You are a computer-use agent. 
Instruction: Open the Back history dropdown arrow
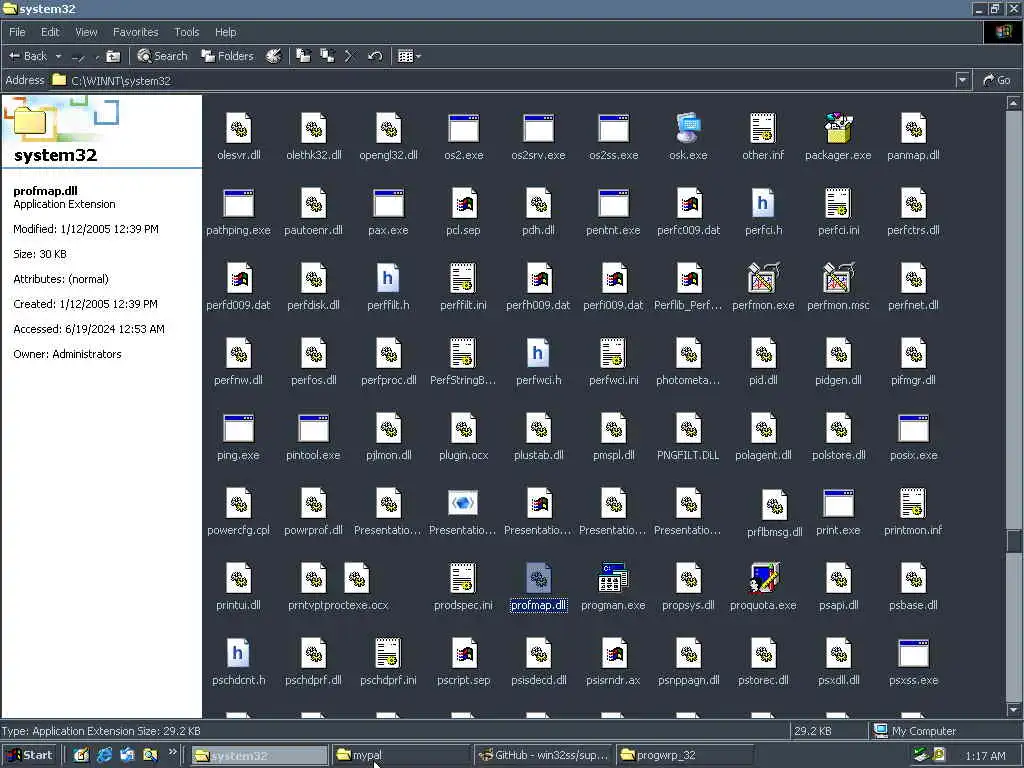point(58,56)
